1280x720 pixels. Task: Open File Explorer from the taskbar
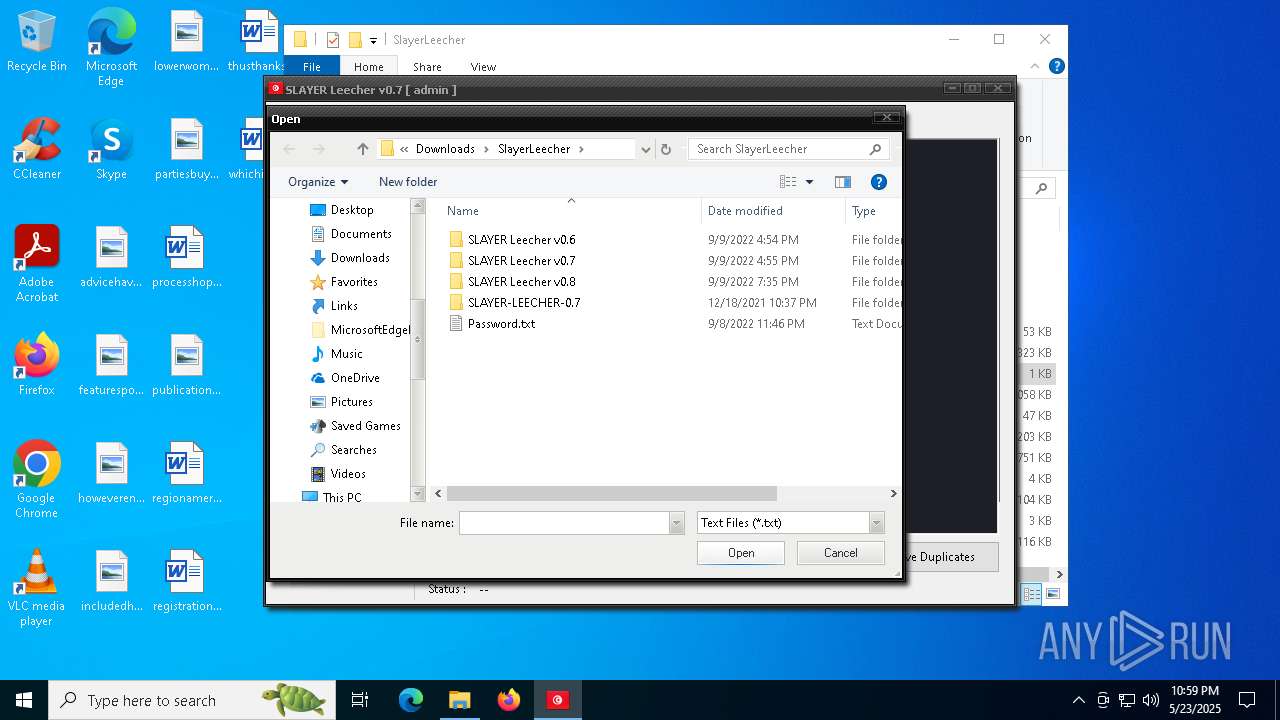460,700
